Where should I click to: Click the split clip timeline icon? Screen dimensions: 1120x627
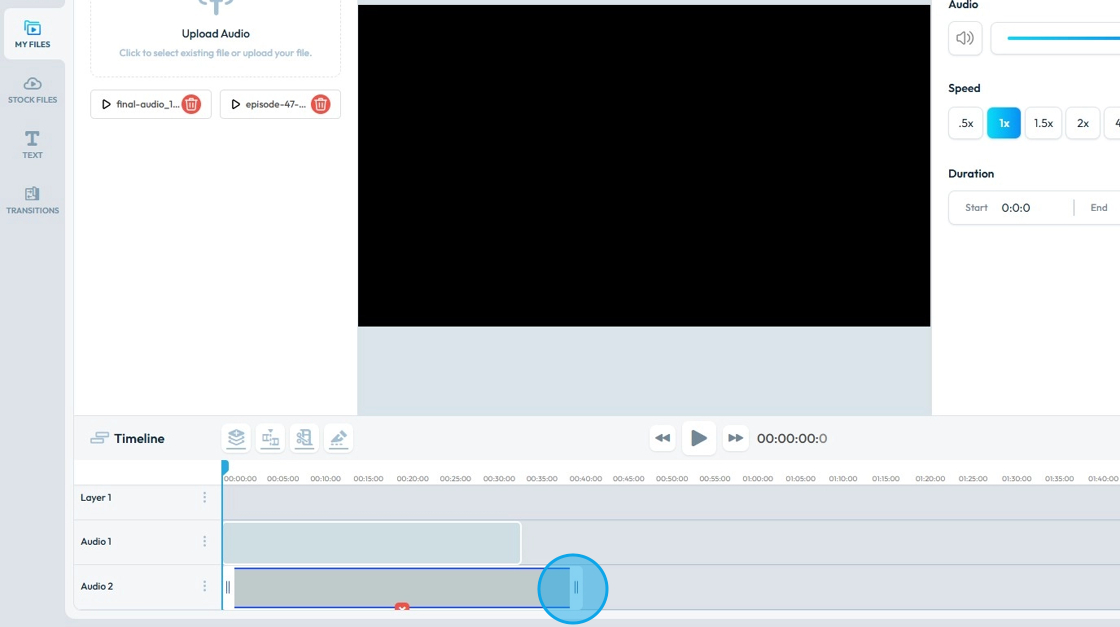(270, 438)
